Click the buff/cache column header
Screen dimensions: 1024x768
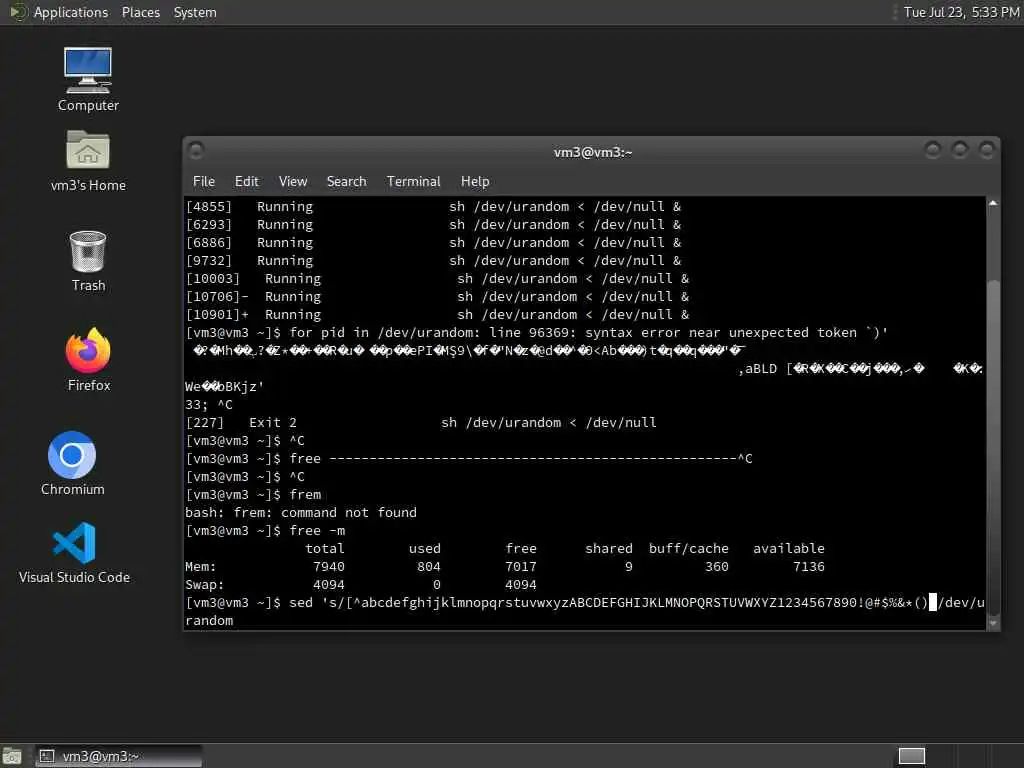pos(688,549)
